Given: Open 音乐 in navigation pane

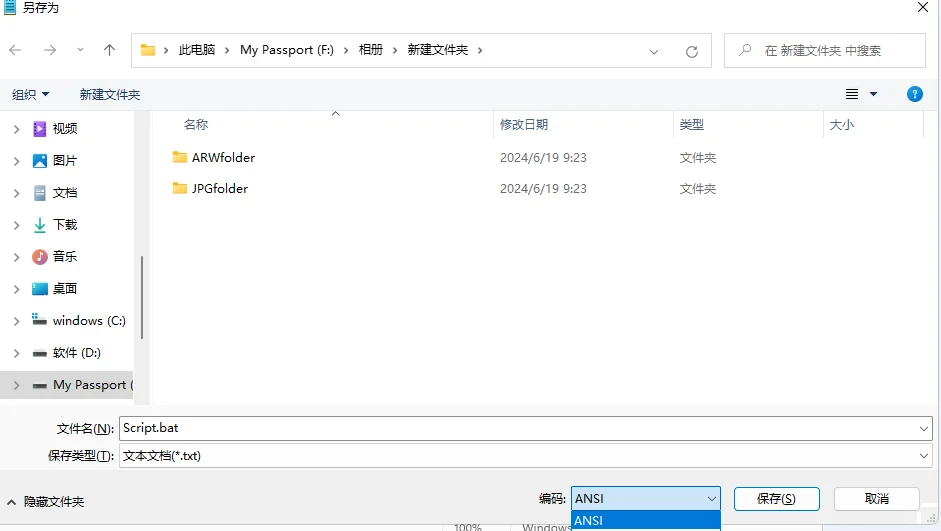Looking at the screenshot, I should click(65, 256).
